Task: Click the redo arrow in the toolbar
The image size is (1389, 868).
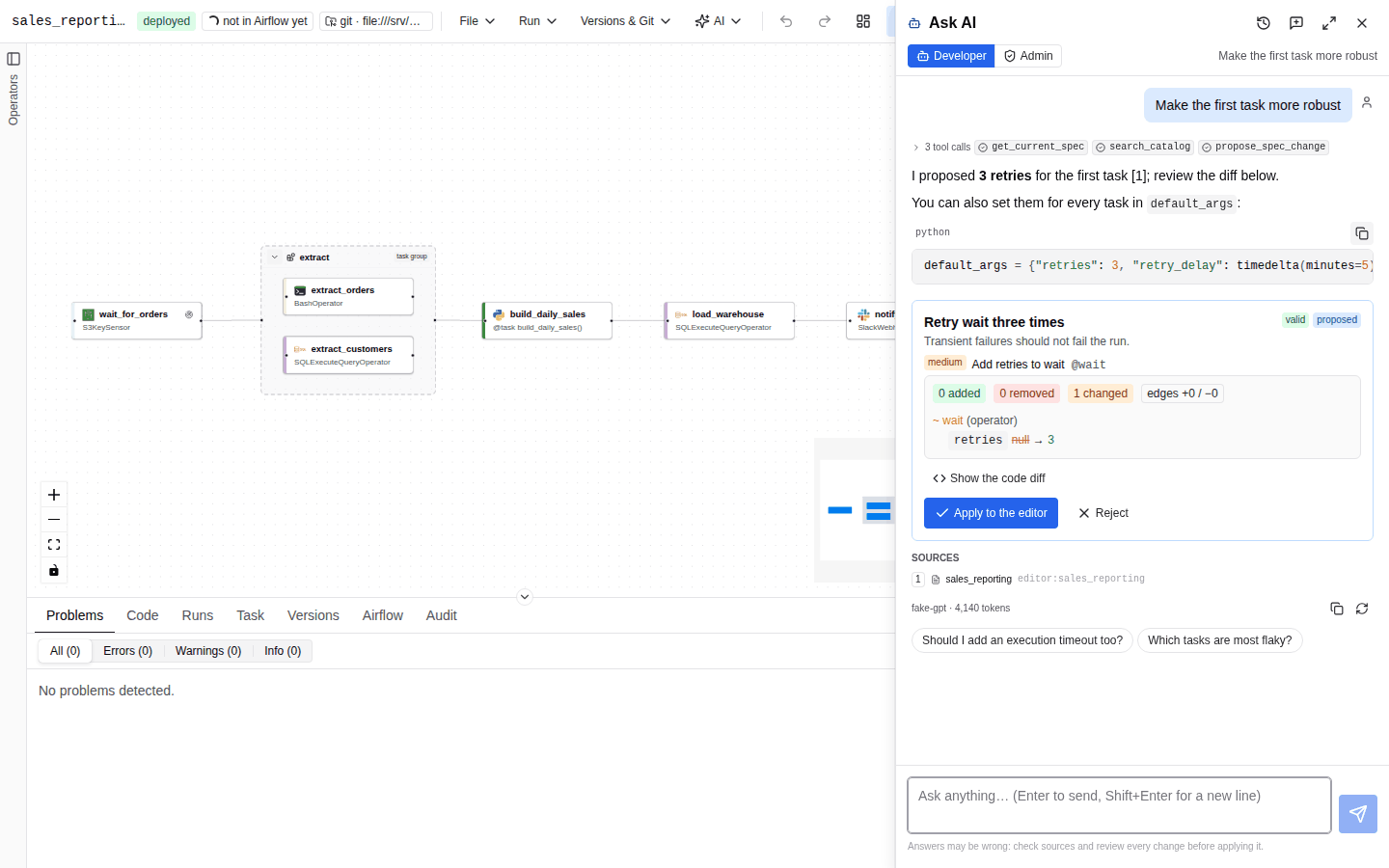Action: 825,21
